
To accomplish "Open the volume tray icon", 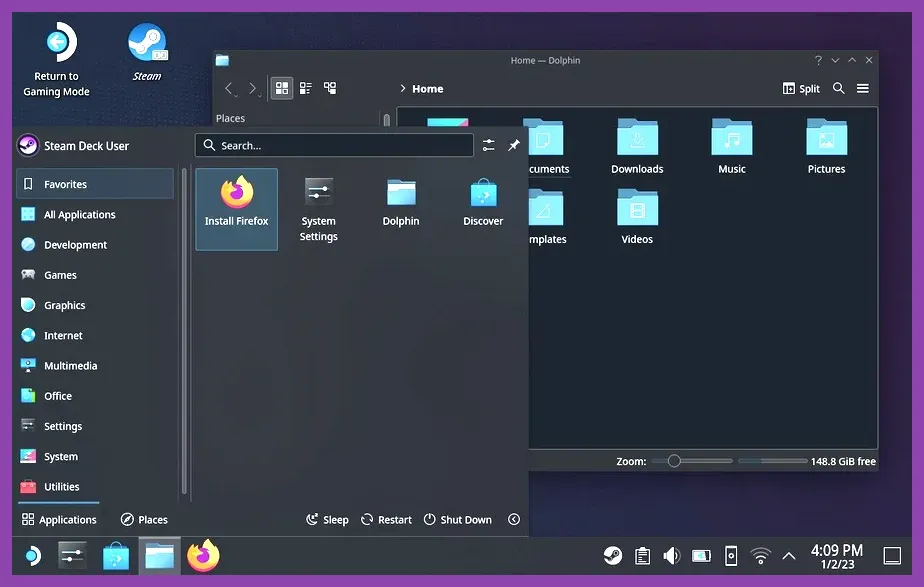I will [x=672, y=556].
